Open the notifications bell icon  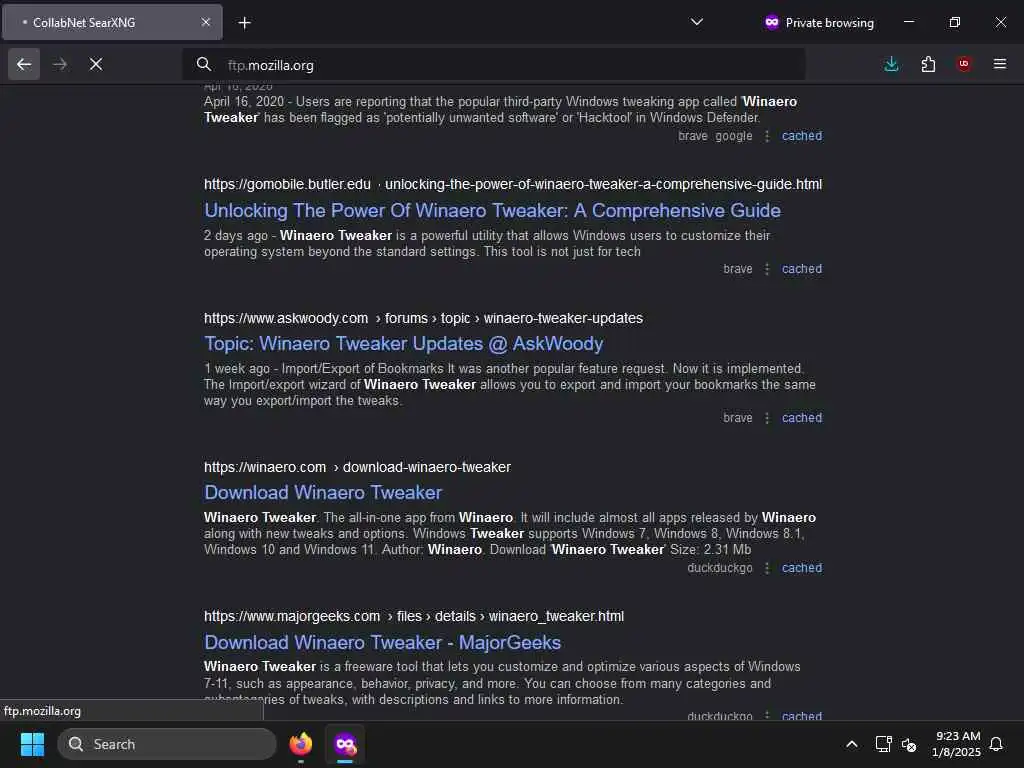pos(996,744)
